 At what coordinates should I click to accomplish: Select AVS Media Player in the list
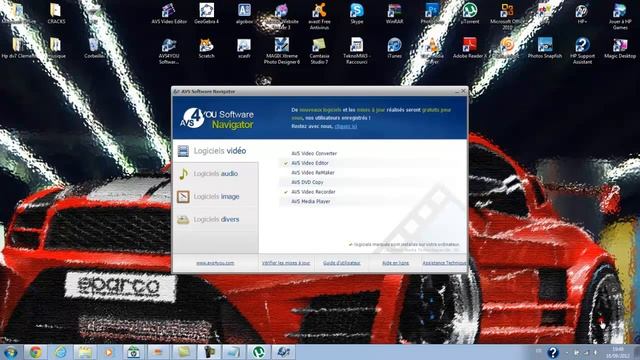coord(311,201)
